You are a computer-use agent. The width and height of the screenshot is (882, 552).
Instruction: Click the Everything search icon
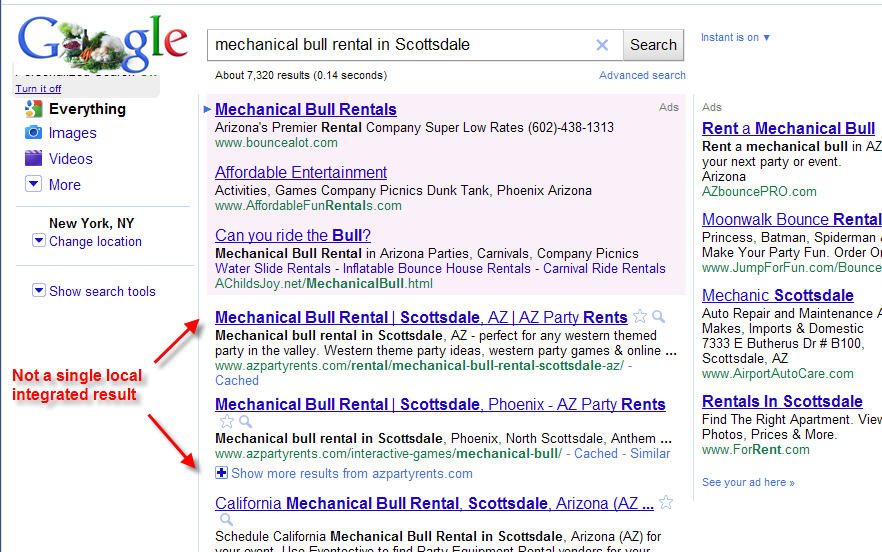[33, 109]
